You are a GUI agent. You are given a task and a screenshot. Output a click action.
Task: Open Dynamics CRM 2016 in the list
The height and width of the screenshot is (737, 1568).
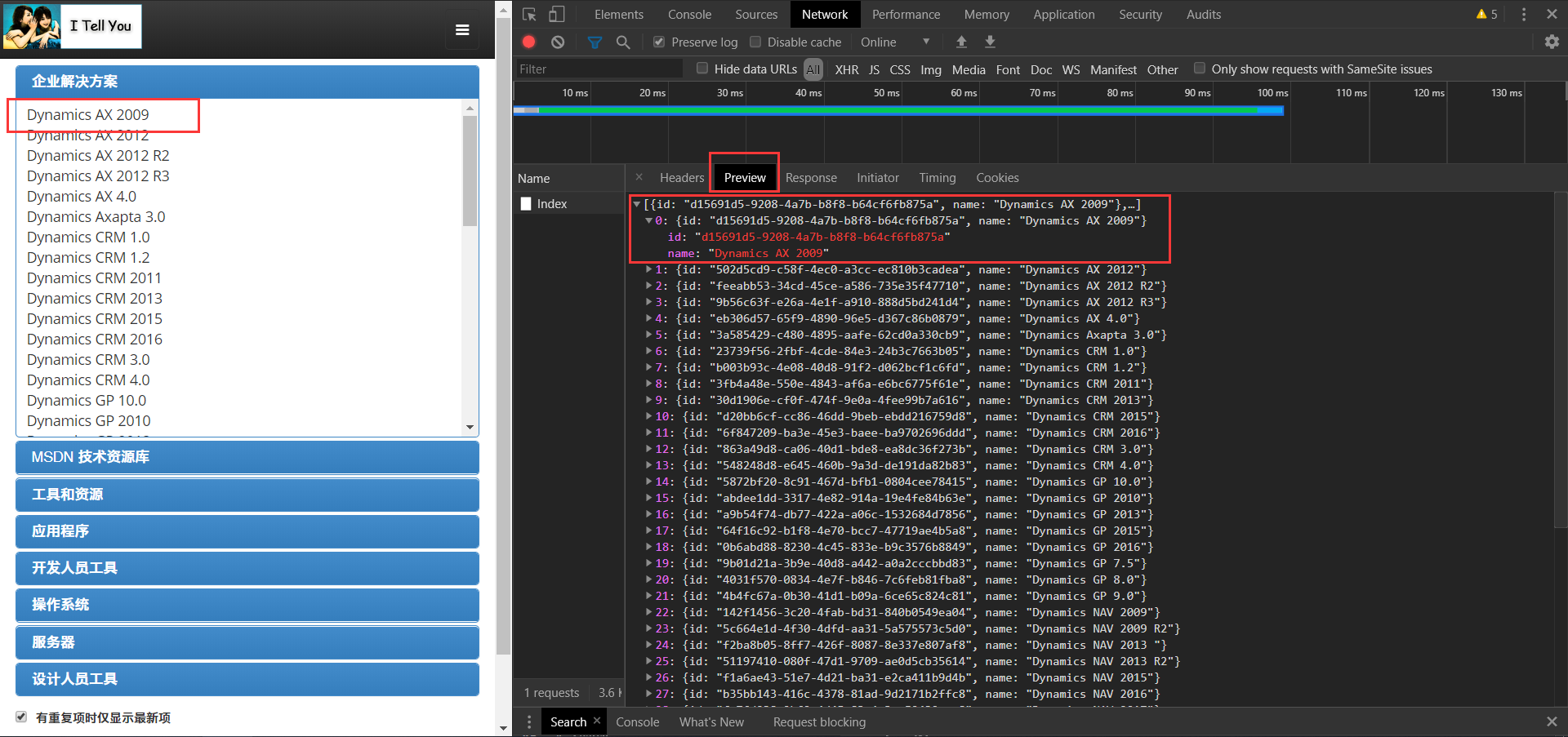[x=95, y=340]
